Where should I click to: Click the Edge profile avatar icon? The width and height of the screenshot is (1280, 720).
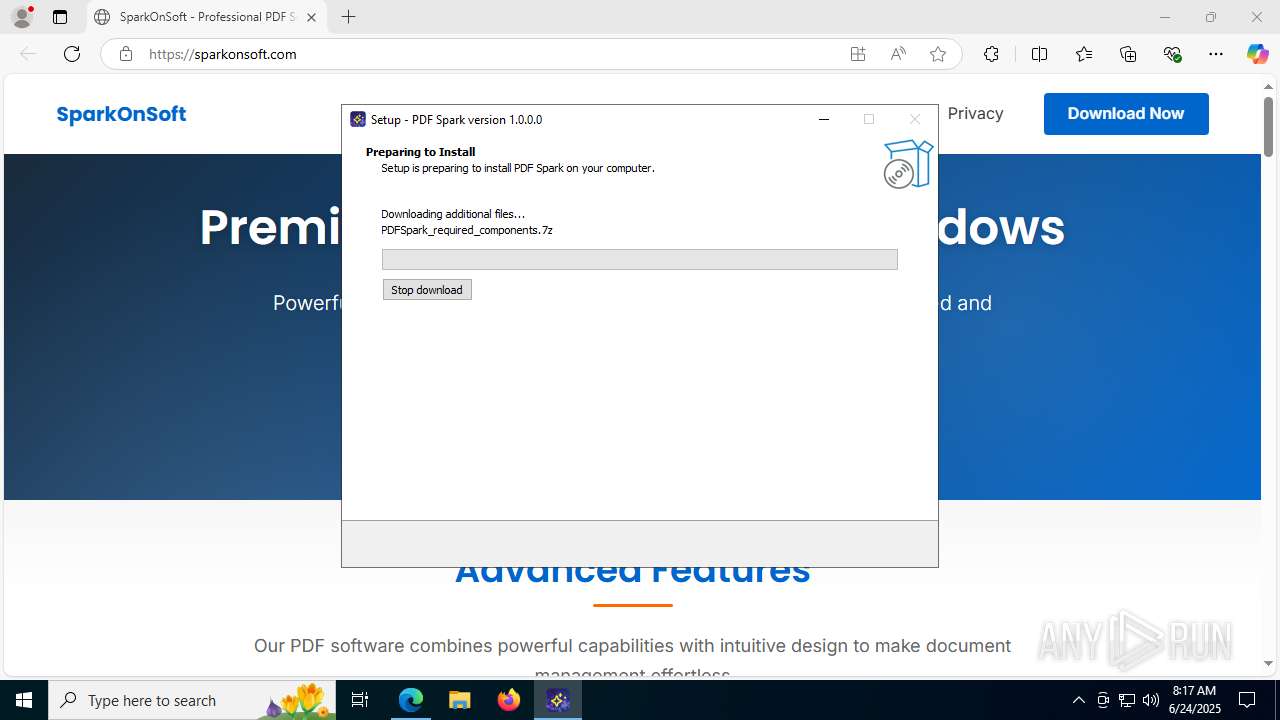(22, 17)
